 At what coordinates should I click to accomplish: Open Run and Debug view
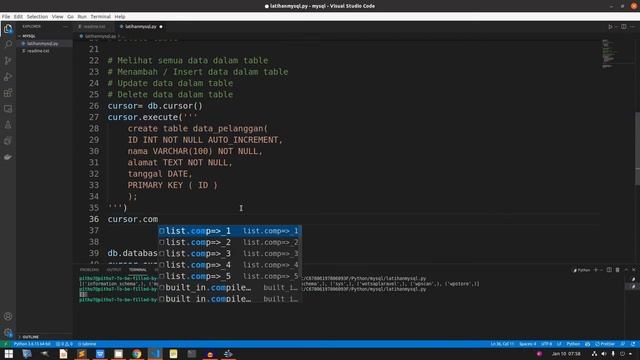[x=8, y=77]
